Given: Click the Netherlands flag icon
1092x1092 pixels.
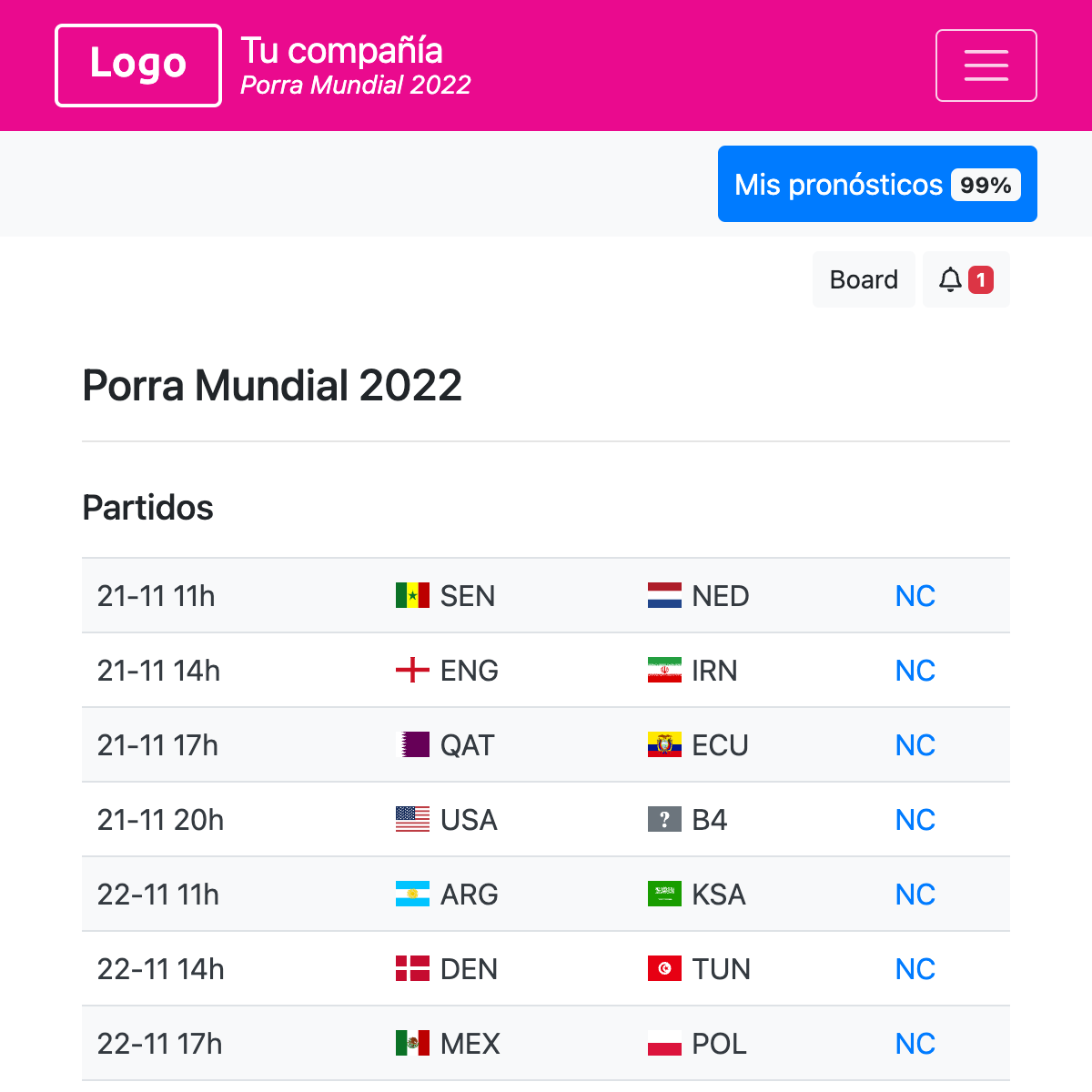Looking at the screenshot, I should (664, 595).
